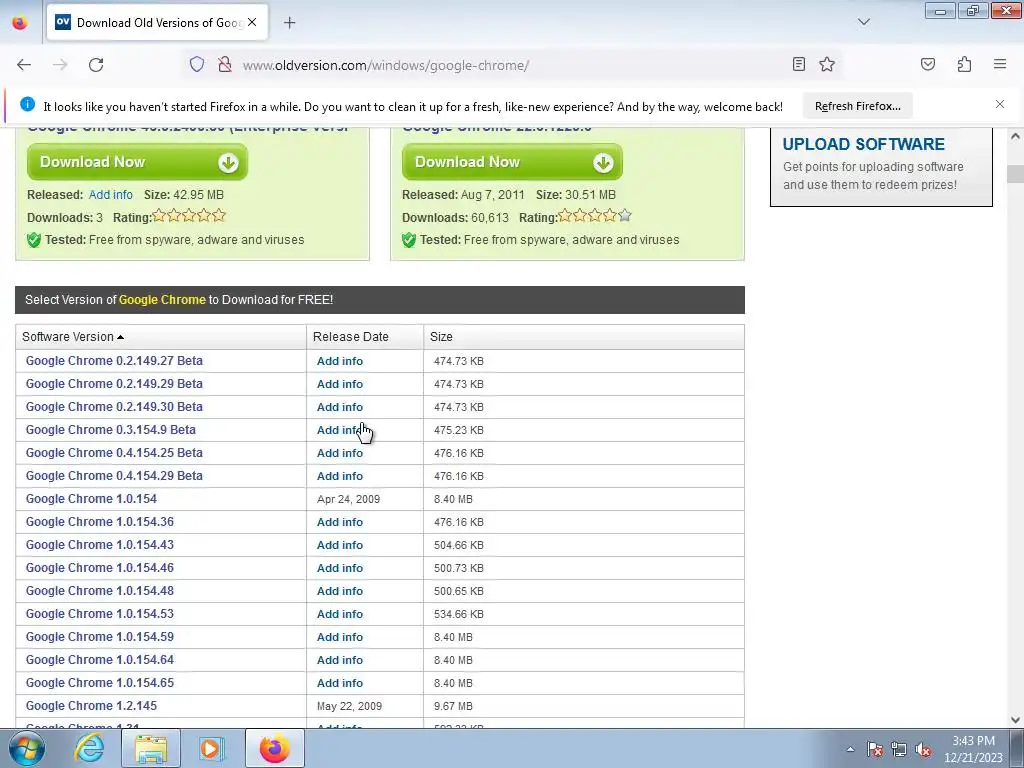Click rating stars with 60,613 downloads
Viewport: 1024px width, 768px height.
[595, 216]
